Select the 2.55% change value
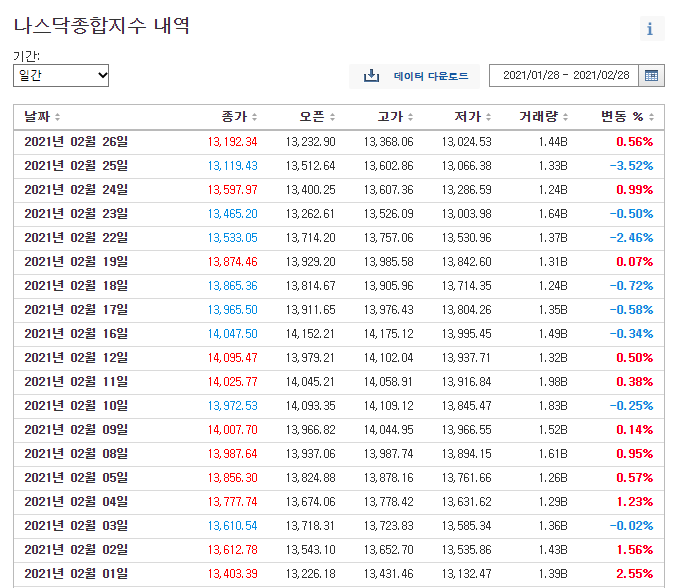This screenshot has width=673, height=588. (634, 574)
